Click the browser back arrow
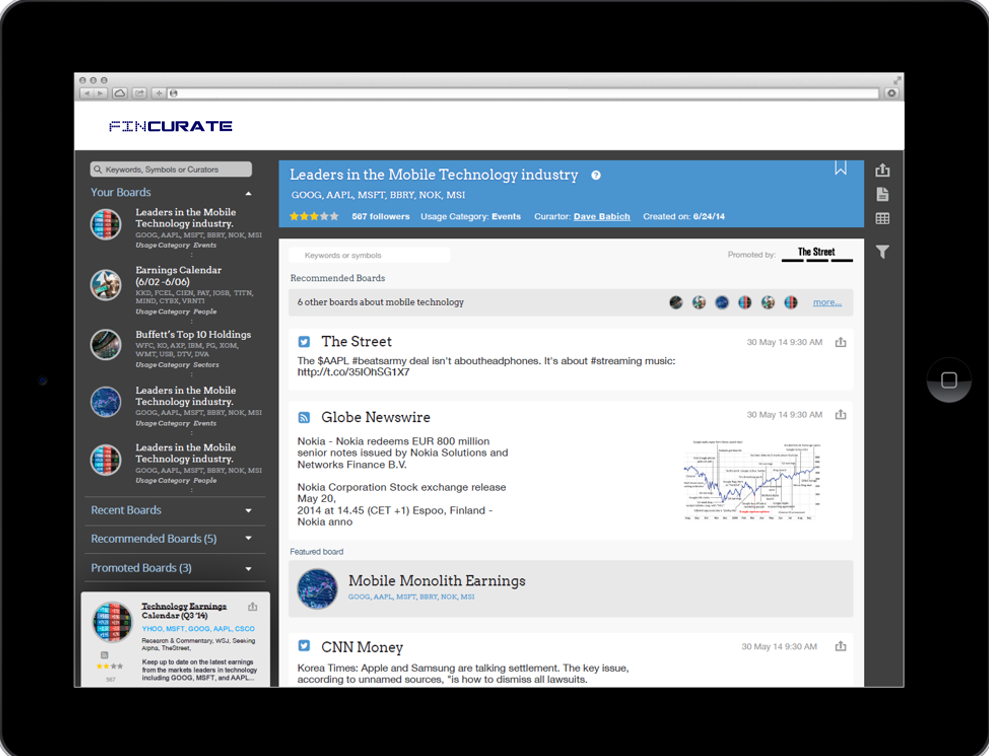The width and height of the screenshot is (989, 756). (87, 93)
